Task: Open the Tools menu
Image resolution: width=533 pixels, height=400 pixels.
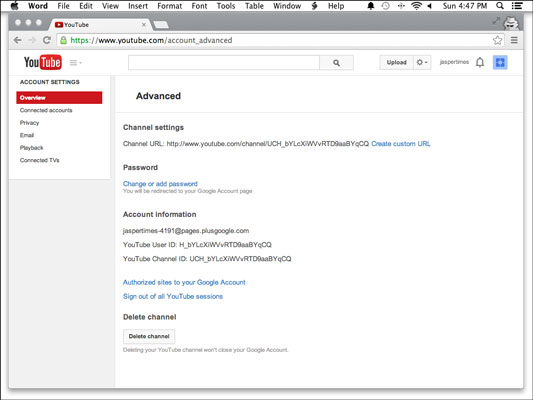Action: (226, 6)
